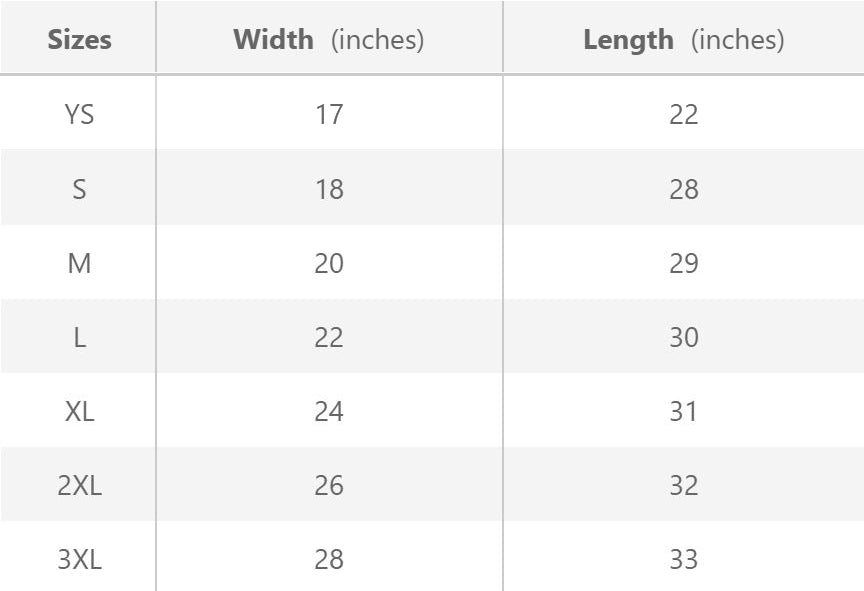Click width value 17 in YS row
Image resolution: width=864 pixels, height=591 pixels.
(x=329, y=115)
